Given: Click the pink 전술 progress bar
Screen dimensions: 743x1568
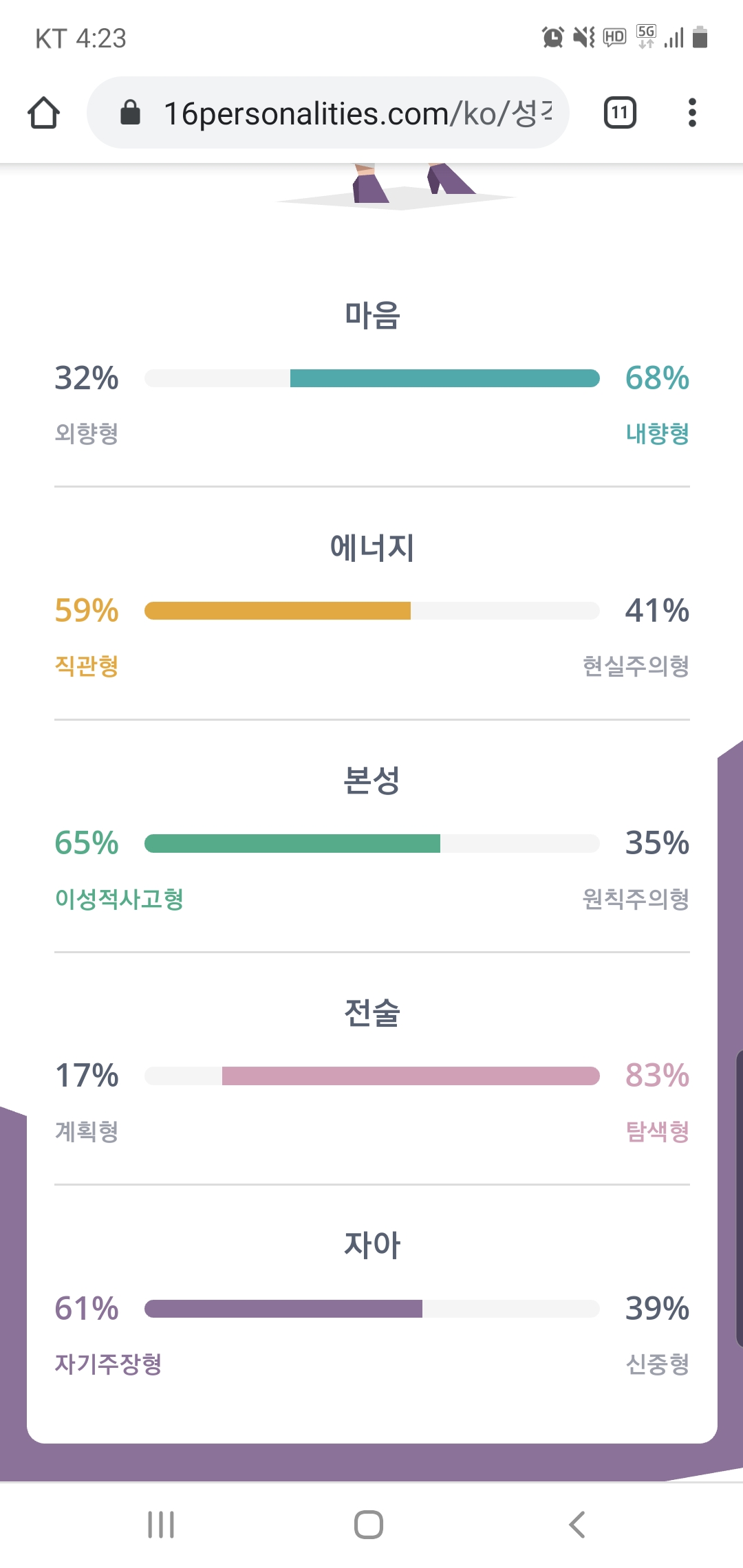Looking at the screenshot, I should 410,1076.
